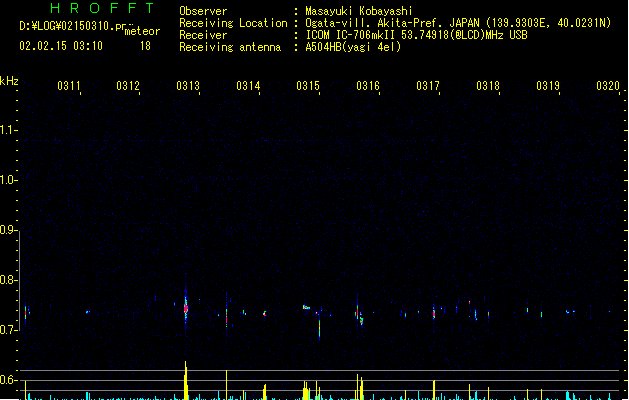Click the 0.8 kHz axis label

pos(8,280)
